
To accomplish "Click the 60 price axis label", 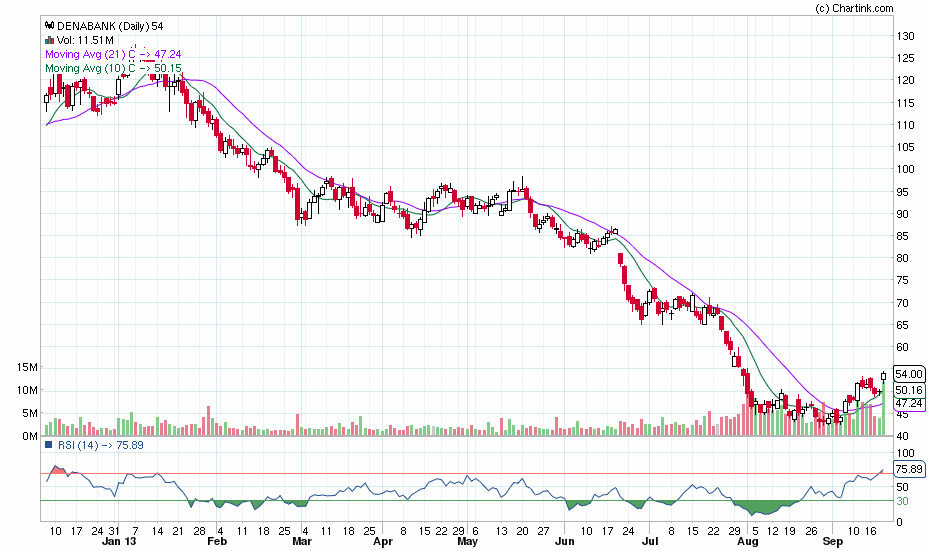I will point(903,347).
